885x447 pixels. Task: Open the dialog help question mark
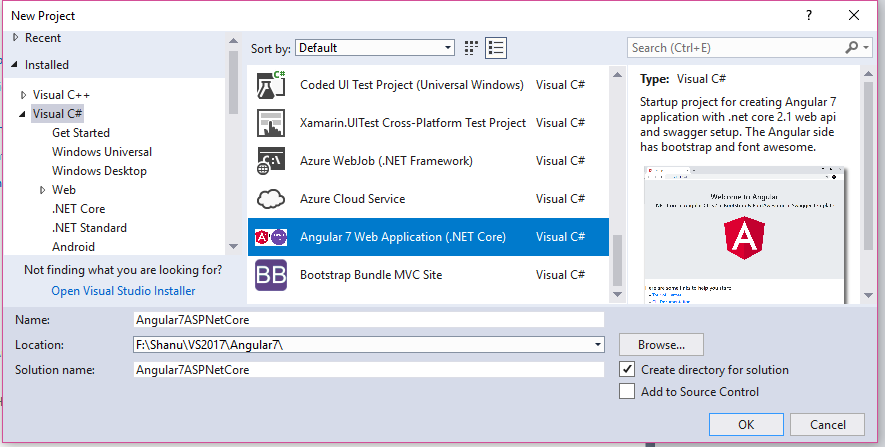[809, 15]
